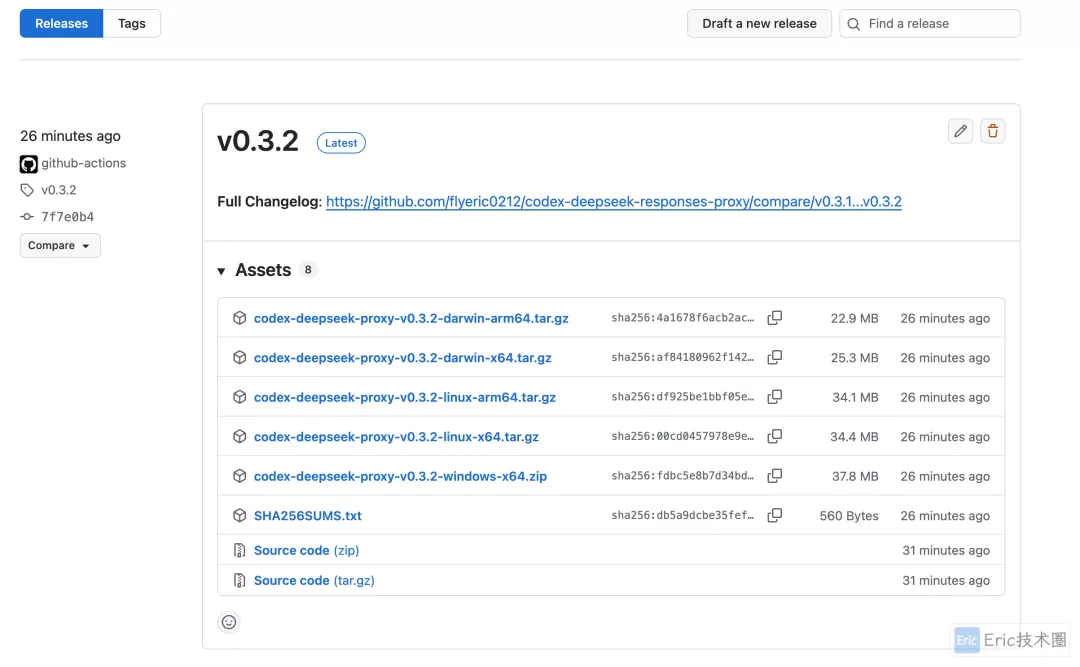Click zip file icon beside Source code (zip)
1080x667 pixels.
(x=239, y=550)
